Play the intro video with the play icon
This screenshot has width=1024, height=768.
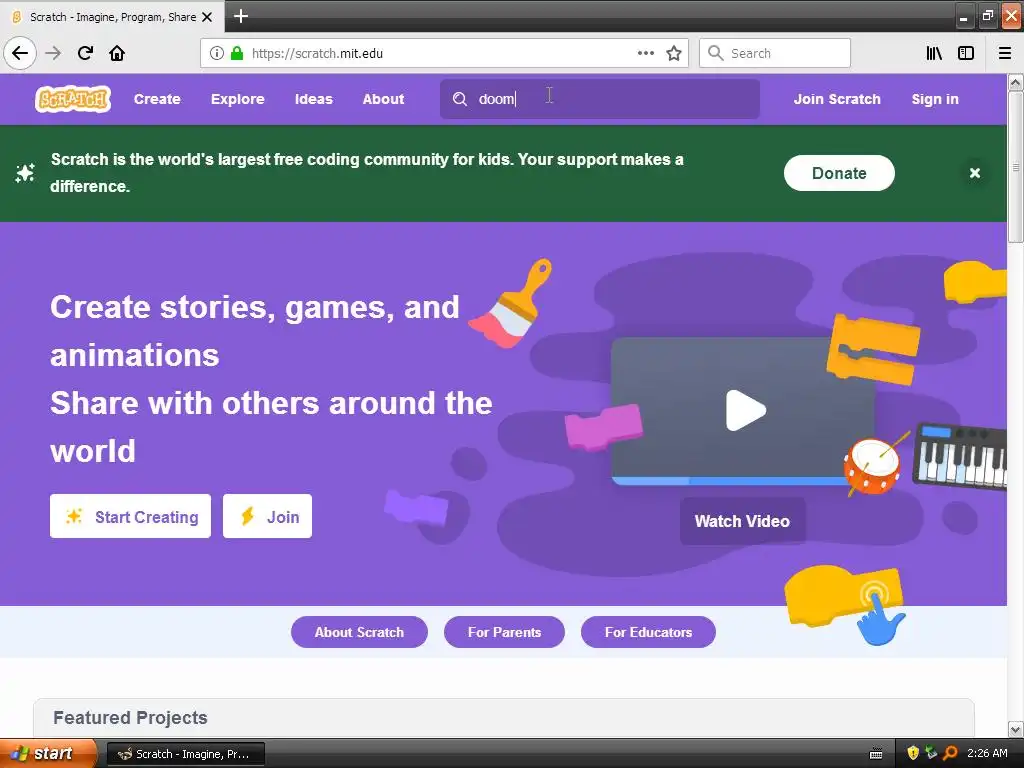[x=745, y=410]
